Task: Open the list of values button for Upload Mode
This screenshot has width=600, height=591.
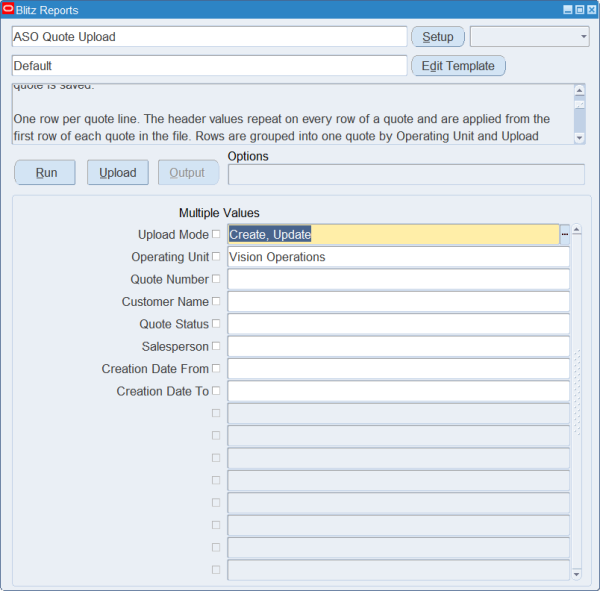Action: pyautogui.click(x=565, y=234)
